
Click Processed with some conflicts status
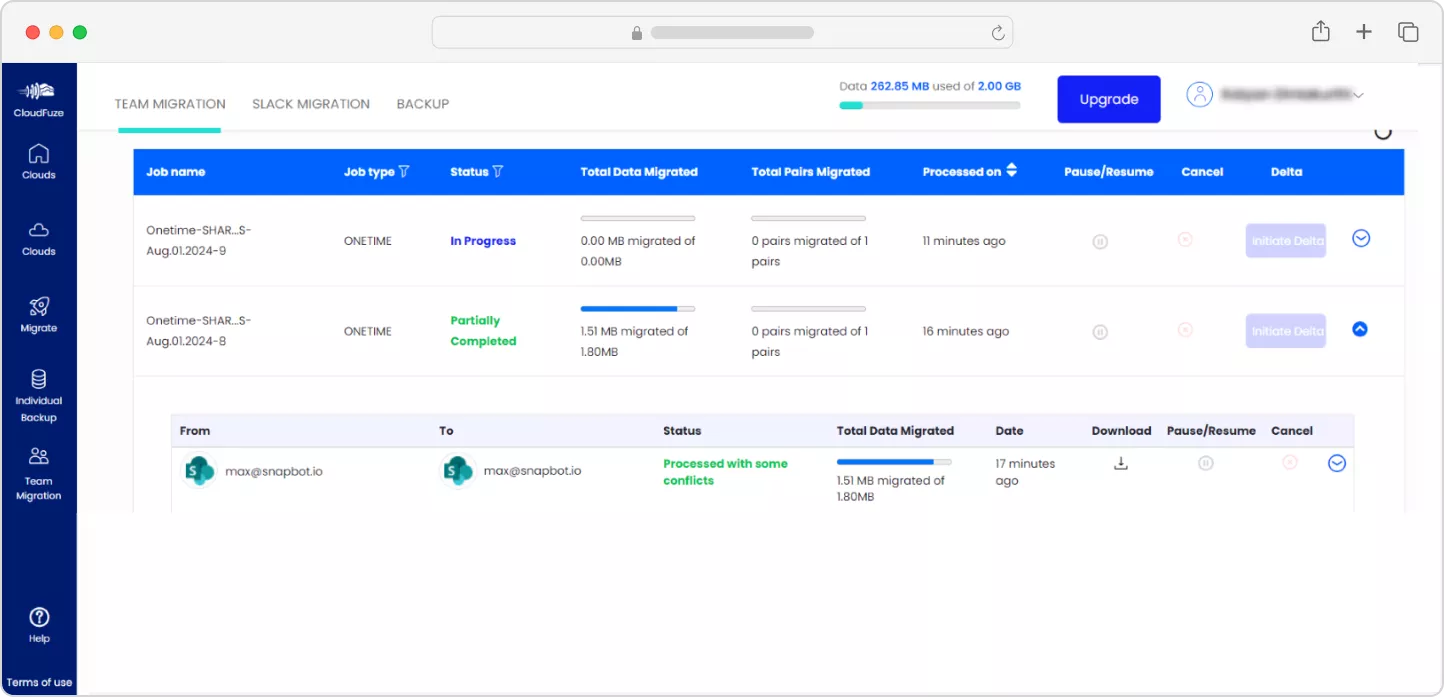tap(725, 472)
